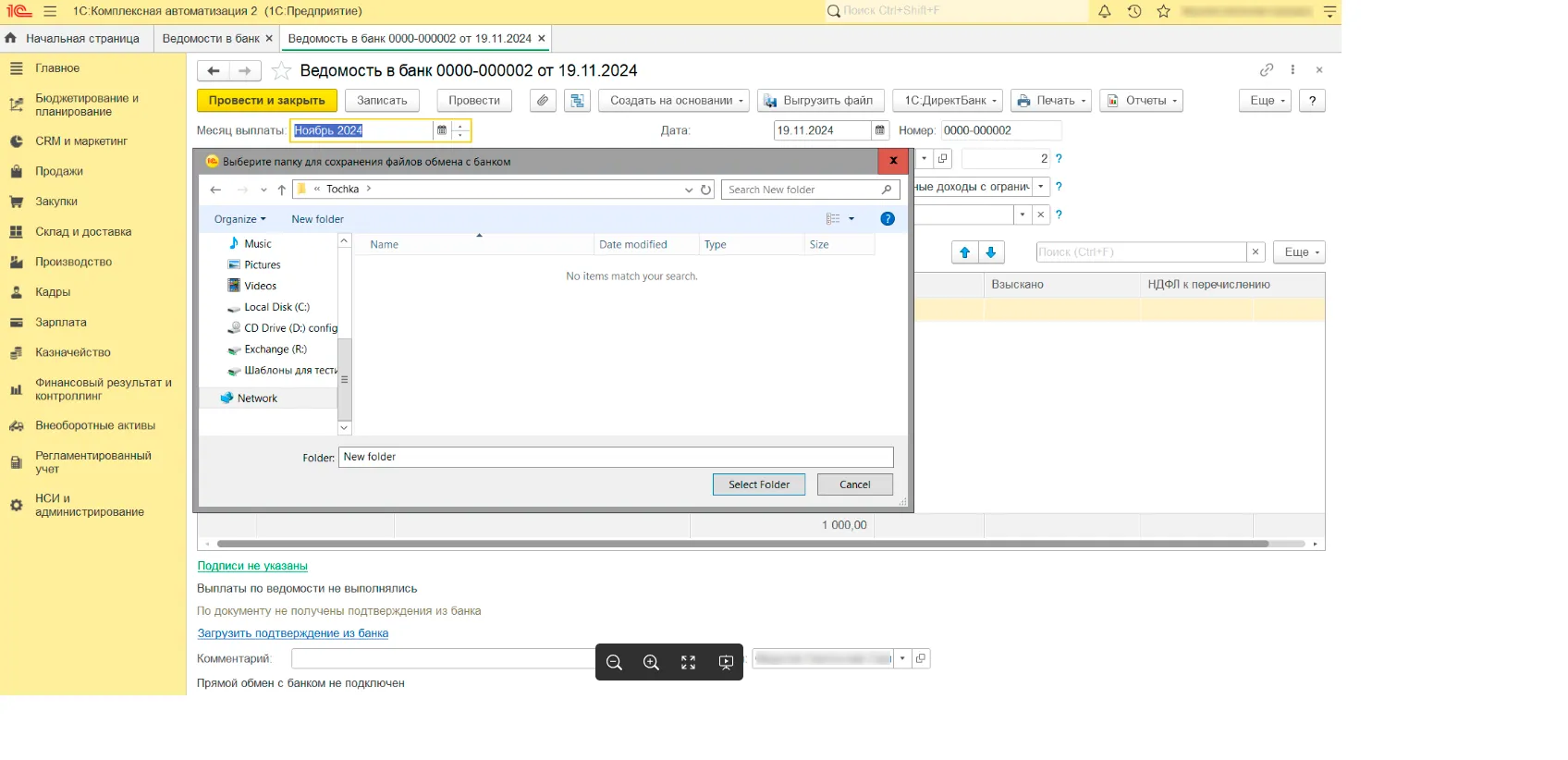1568x760 pixels.
Task: Click the horizontal table scrollbar
Action: click(741, 544)
